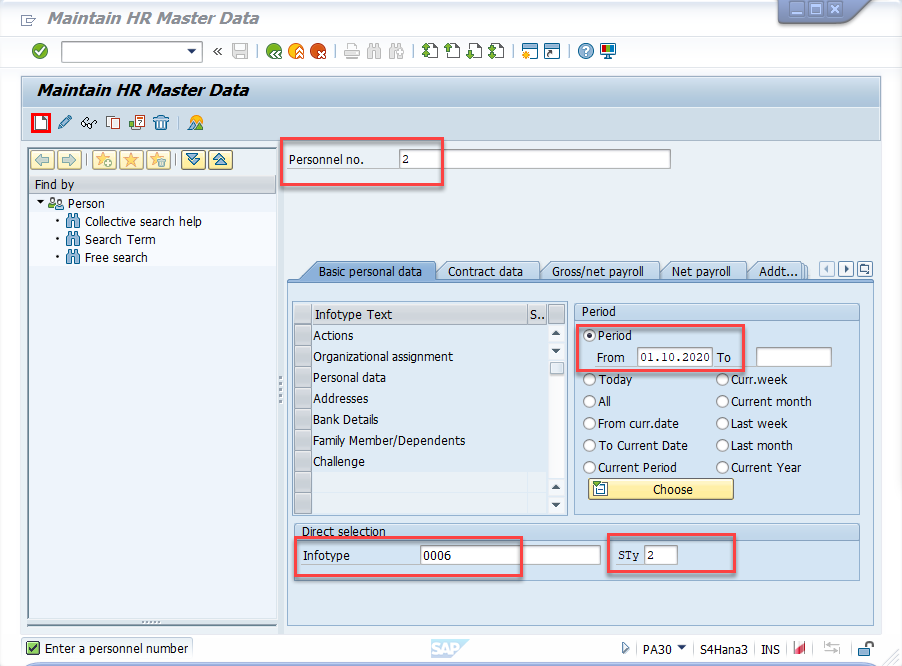Select Current Period radio button

click(590, 468)
